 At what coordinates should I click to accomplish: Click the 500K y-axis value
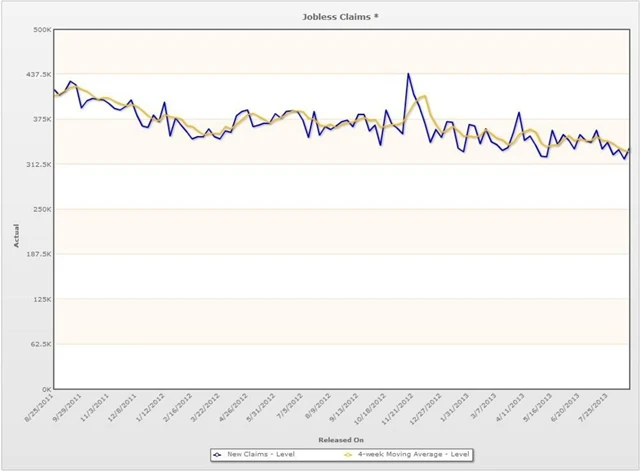point(40,30)
